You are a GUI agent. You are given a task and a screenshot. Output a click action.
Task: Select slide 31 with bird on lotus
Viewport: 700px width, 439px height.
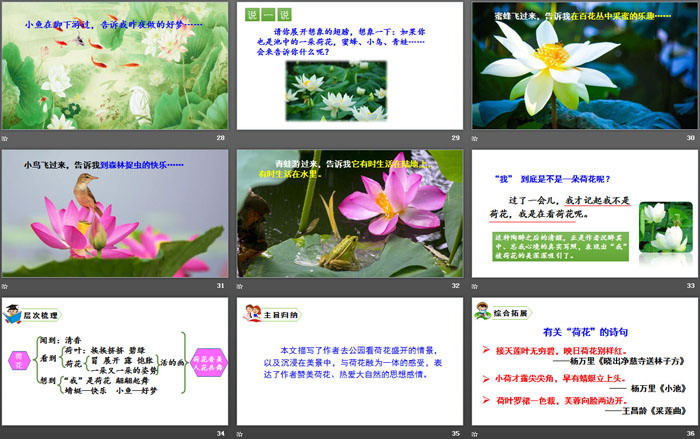pos(115,213)
